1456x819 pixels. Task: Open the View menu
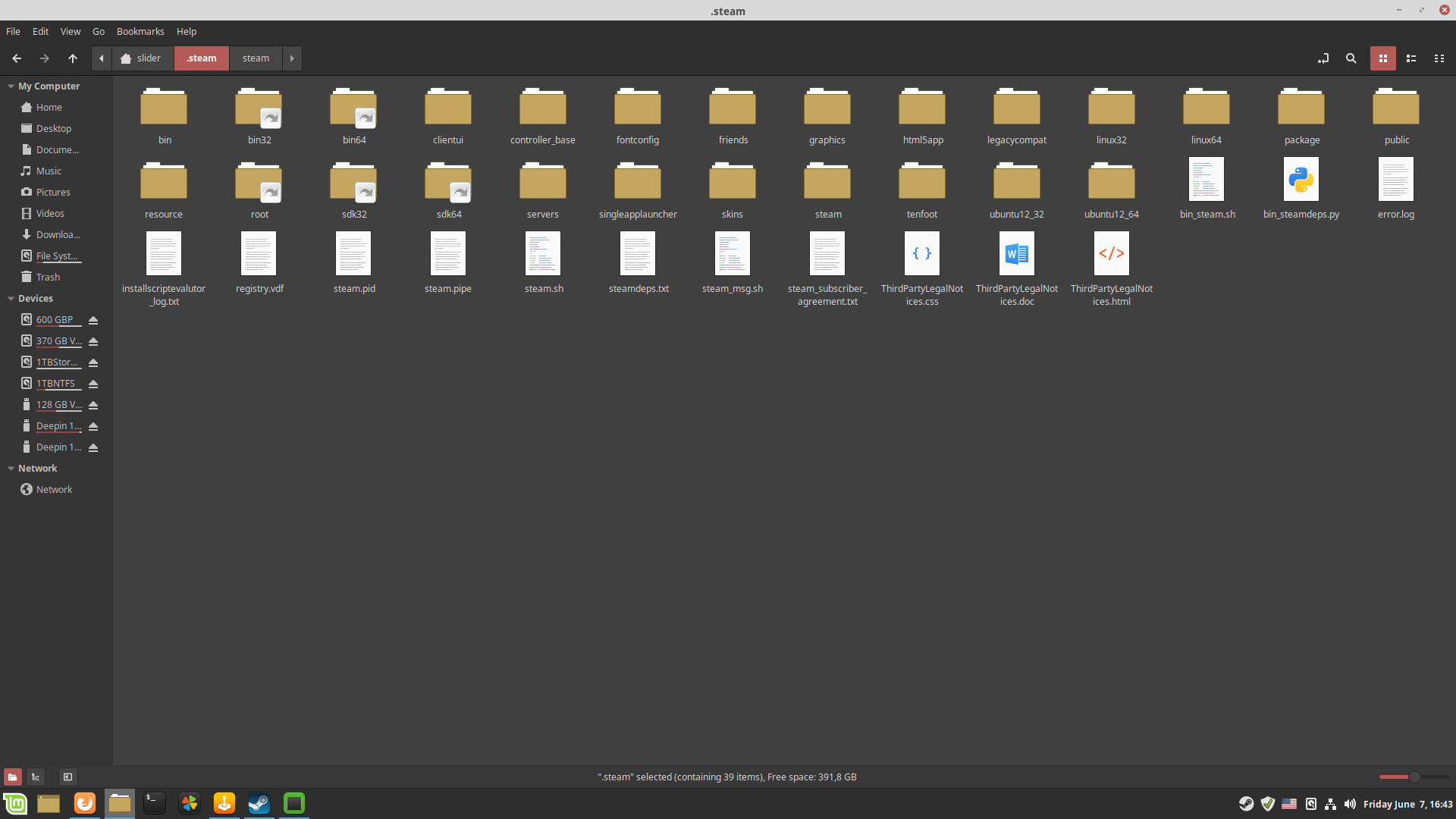pyautogui.click(x=71, y=31)
